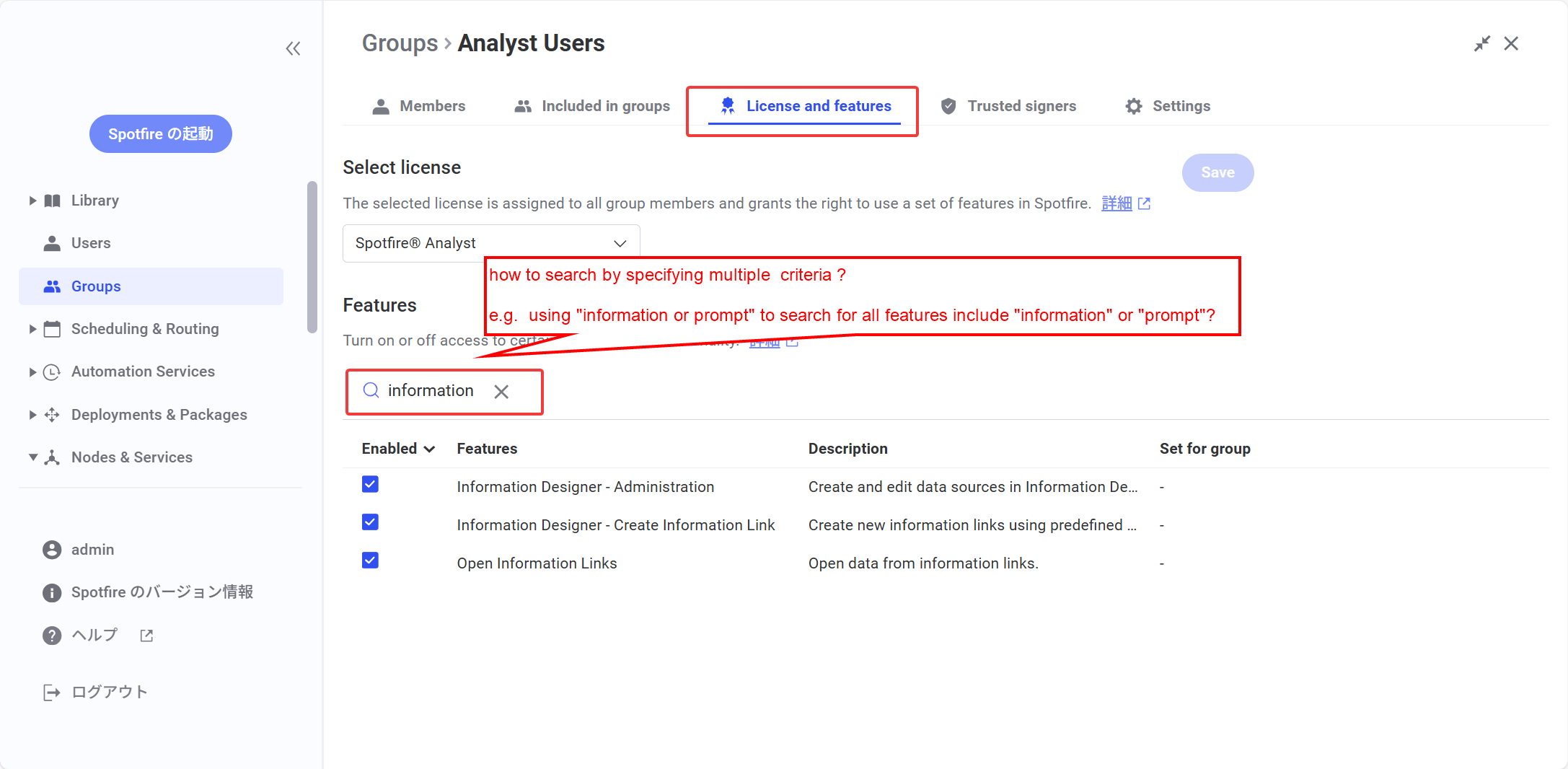
Task: Switch to the Members tab
Action: point(419,106)
